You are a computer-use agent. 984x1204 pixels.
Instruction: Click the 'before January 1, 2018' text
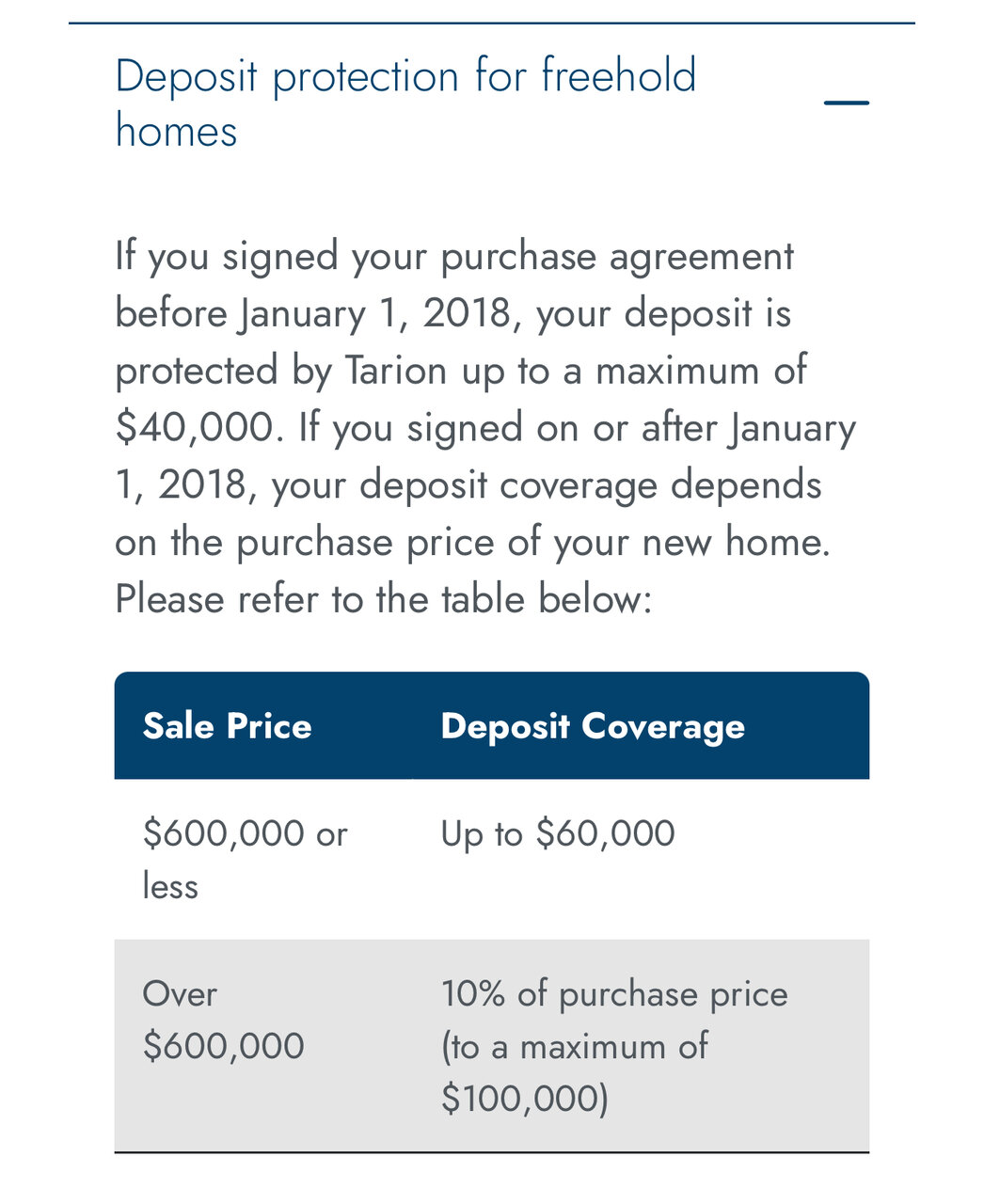tap(318, 313)
